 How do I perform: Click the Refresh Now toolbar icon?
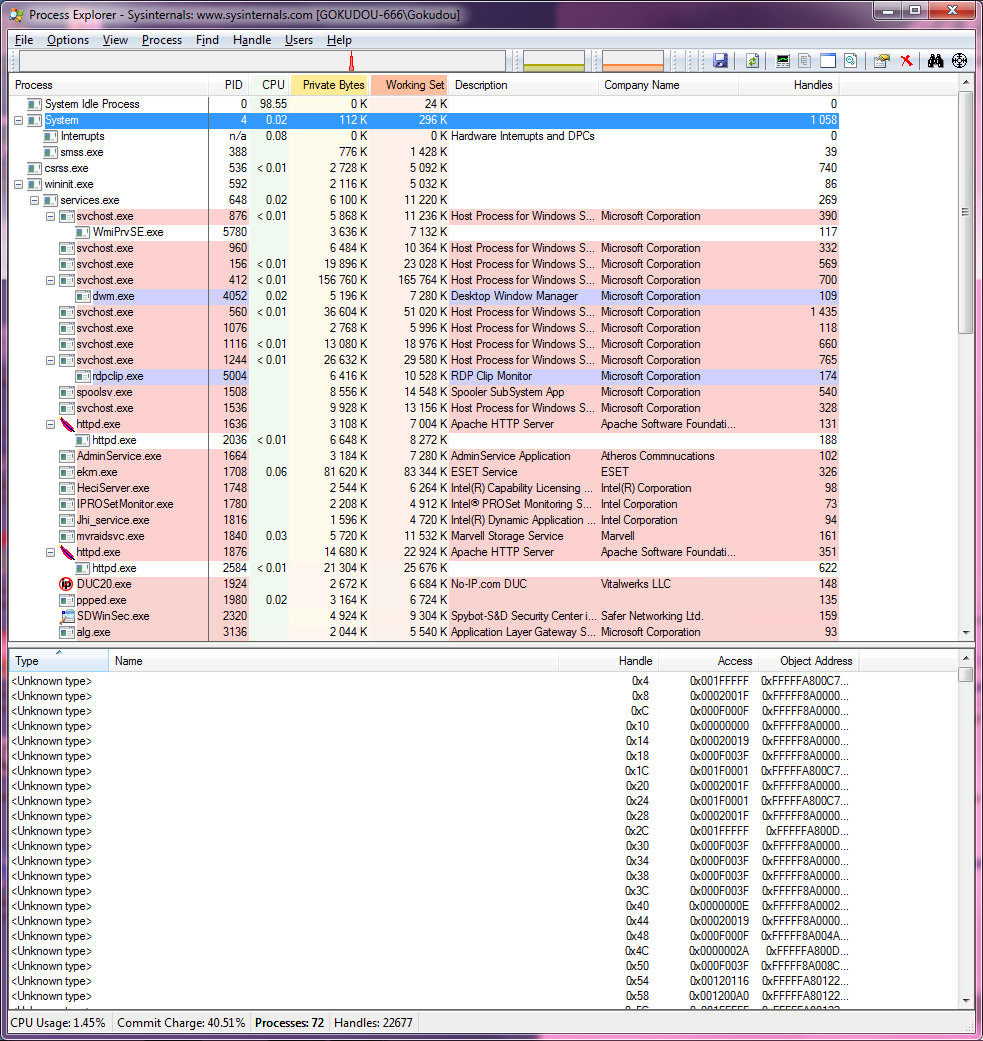point(752,61)
